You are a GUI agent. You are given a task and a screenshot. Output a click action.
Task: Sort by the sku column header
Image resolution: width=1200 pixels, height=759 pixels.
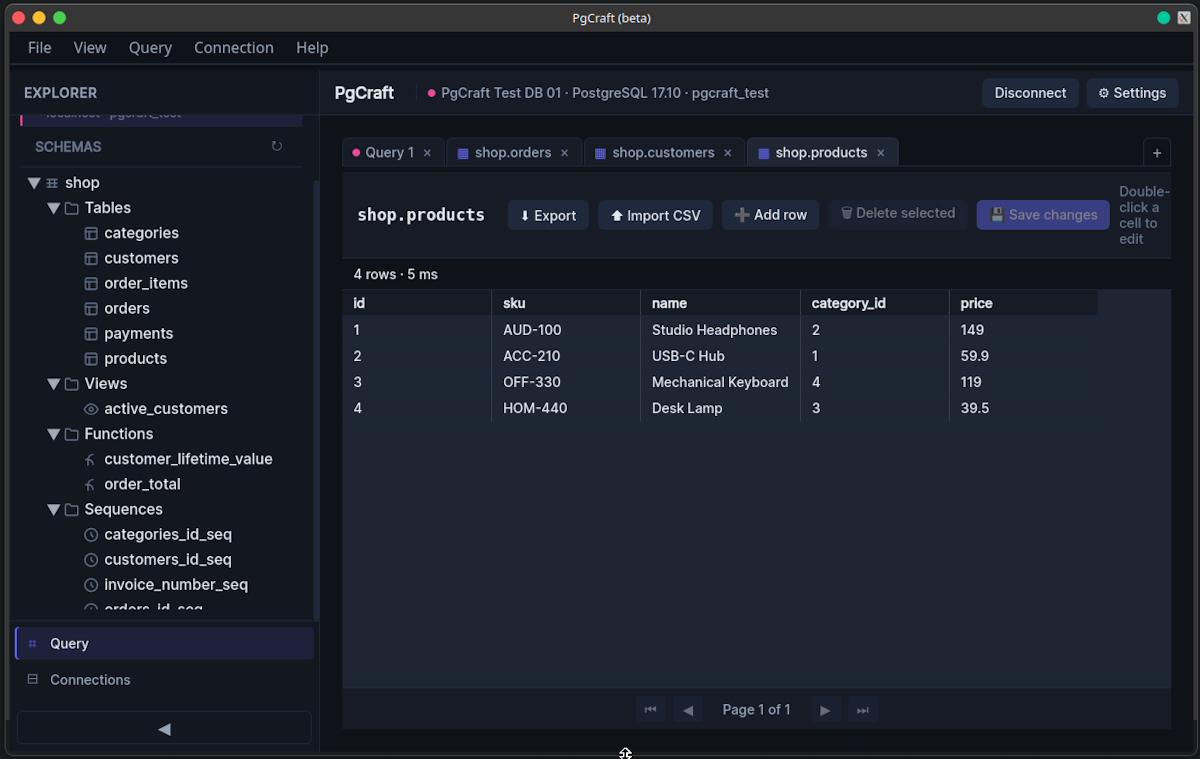click(x=566, y=303)
